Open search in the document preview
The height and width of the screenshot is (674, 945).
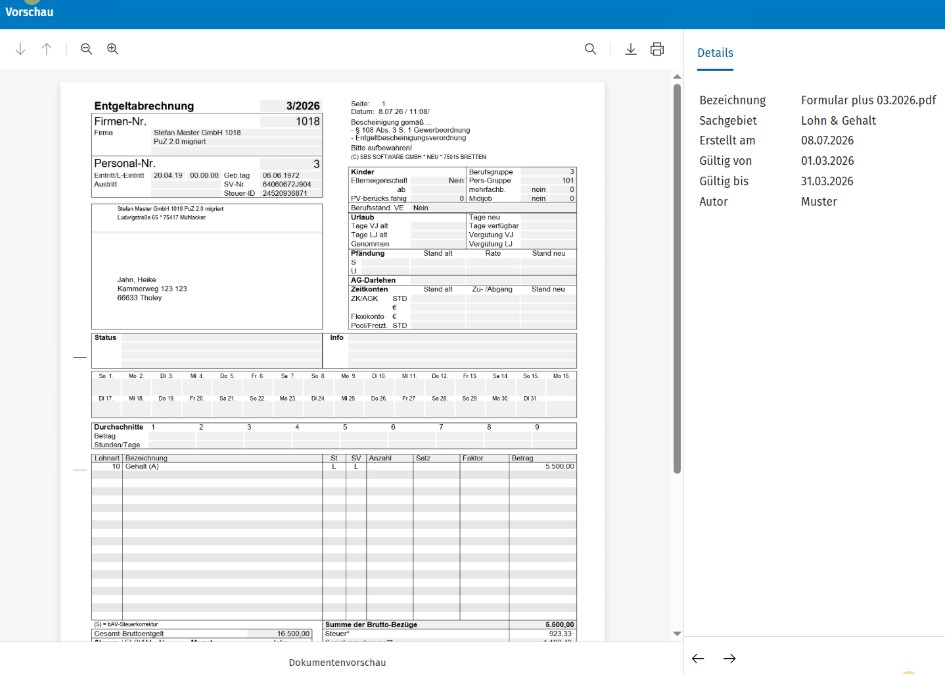tap(591, 49)
